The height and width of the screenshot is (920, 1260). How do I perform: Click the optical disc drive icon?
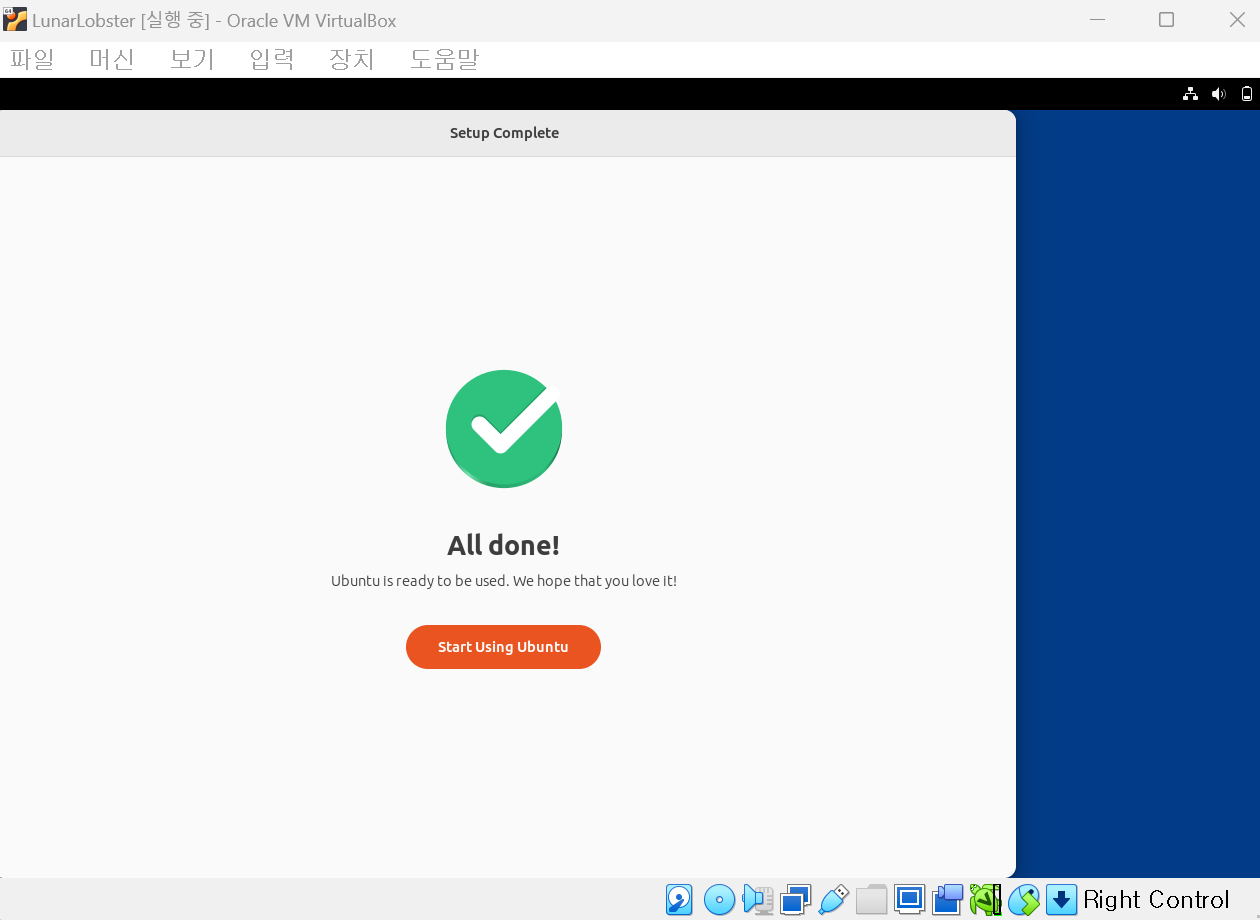click(x=719, y=899)
